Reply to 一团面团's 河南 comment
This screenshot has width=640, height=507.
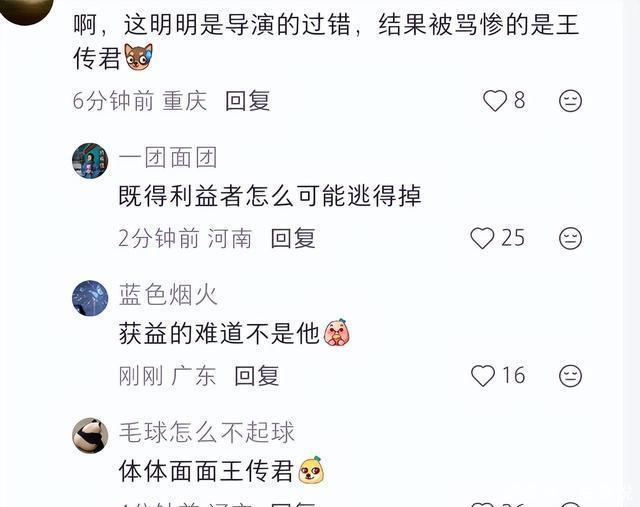coord(293,238)
